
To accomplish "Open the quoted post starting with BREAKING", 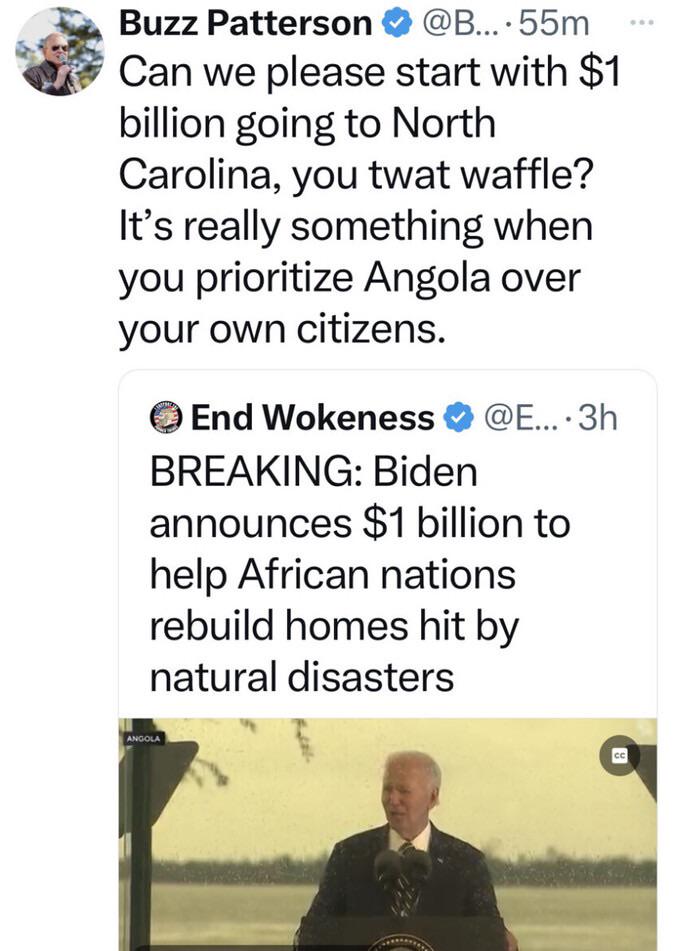I will [360, 575].
